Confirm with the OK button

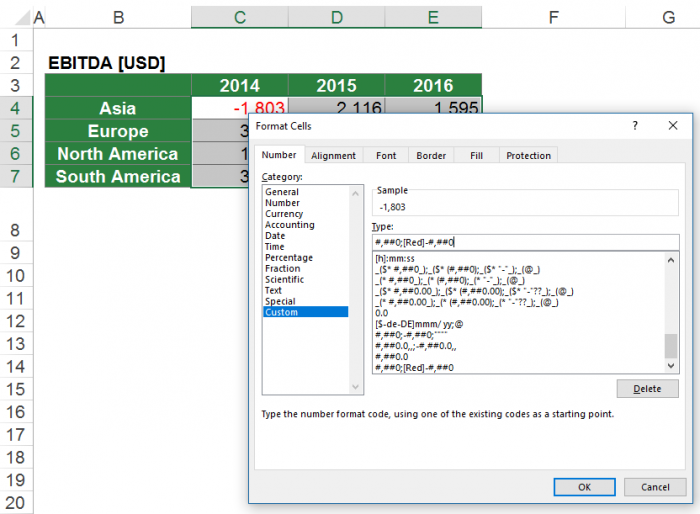(584, 487)
